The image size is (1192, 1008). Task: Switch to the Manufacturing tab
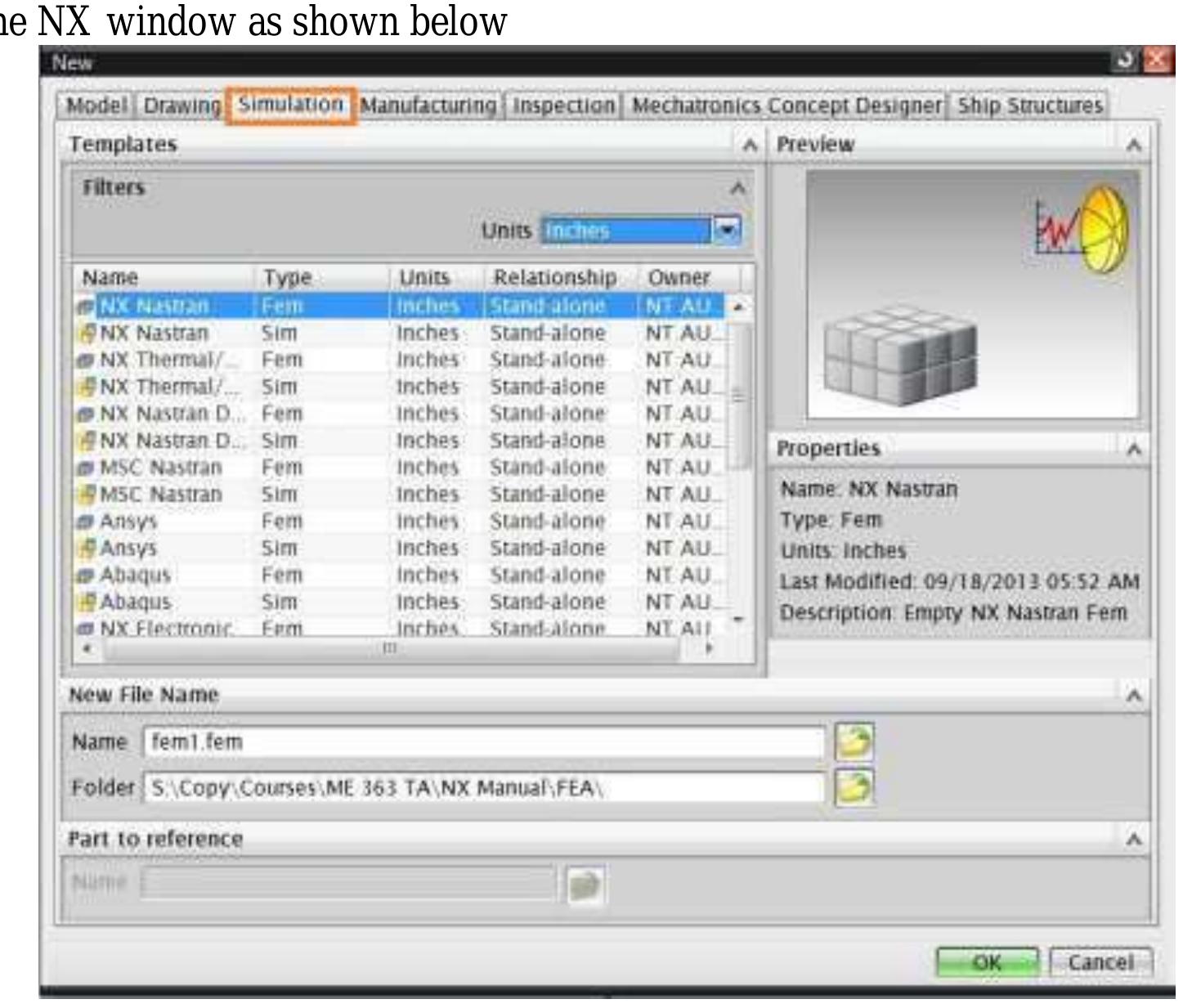tap(428, 105)
